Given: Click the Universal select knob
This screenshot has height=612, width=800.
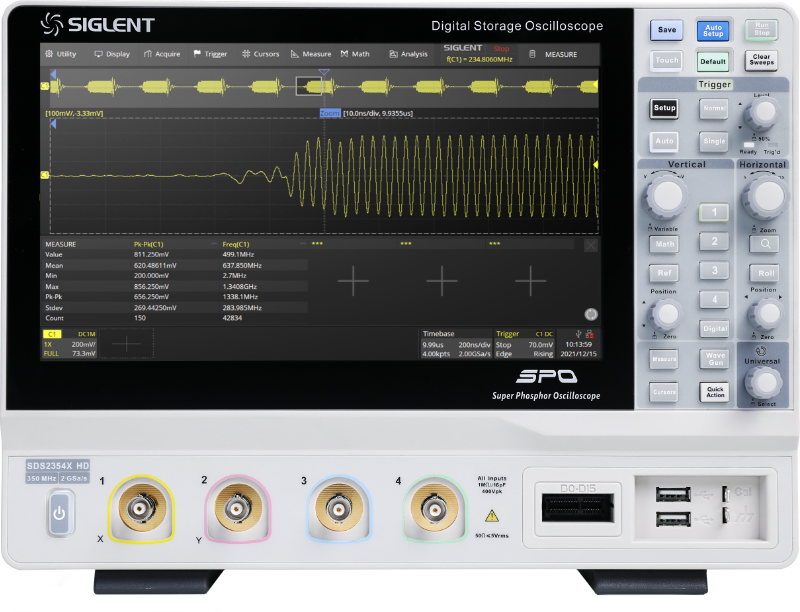Looking at the screenshot, I should point(763,383).
